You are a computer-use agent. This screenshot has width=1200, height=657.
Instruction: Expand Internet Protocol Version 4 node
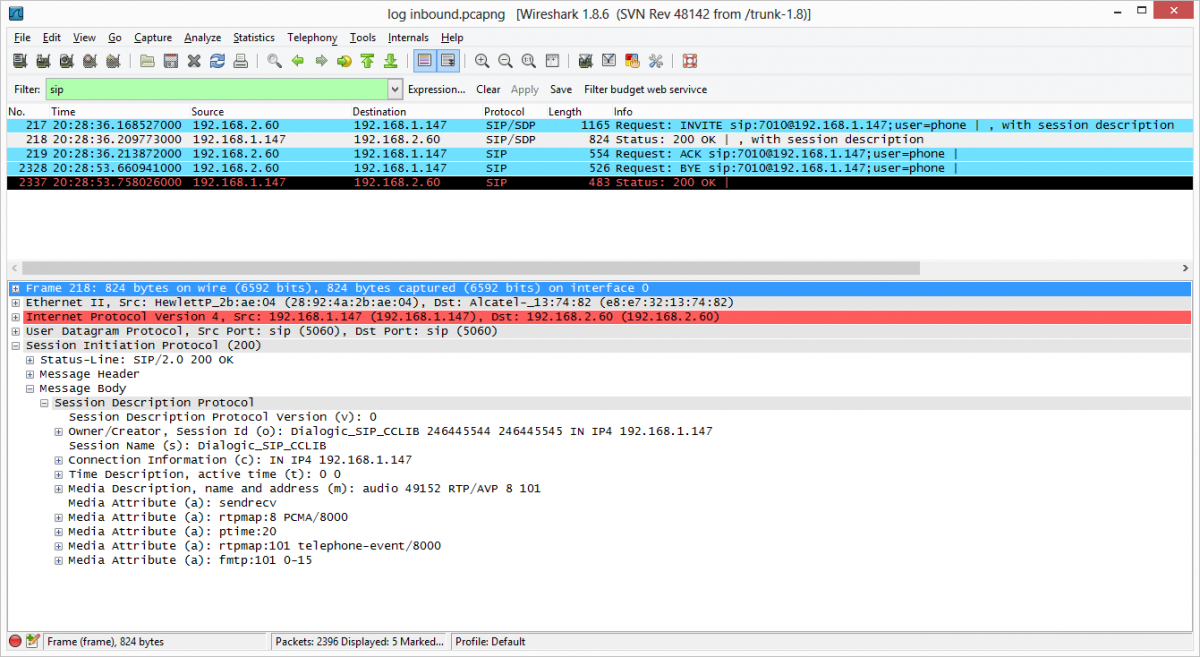(16, 317)
